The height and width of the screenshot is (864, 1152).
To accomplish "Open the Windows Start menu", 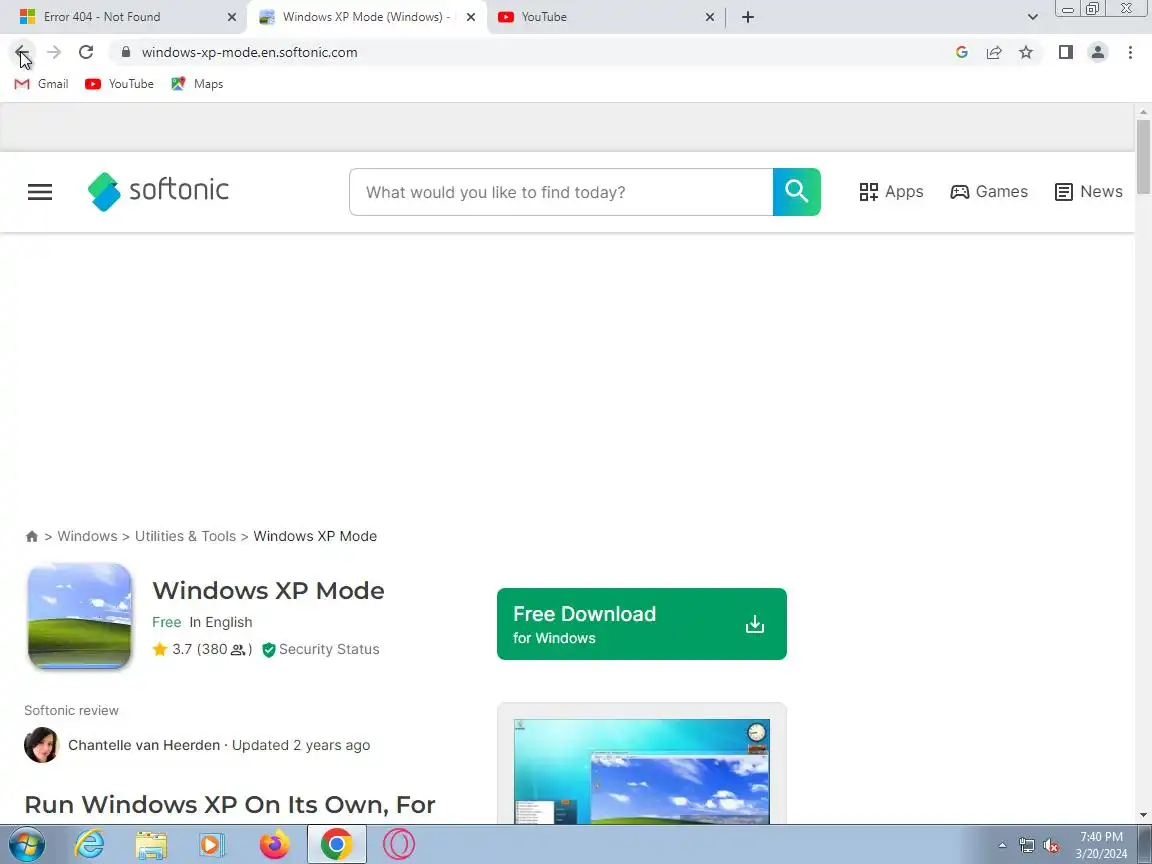I will click(26, 845).
